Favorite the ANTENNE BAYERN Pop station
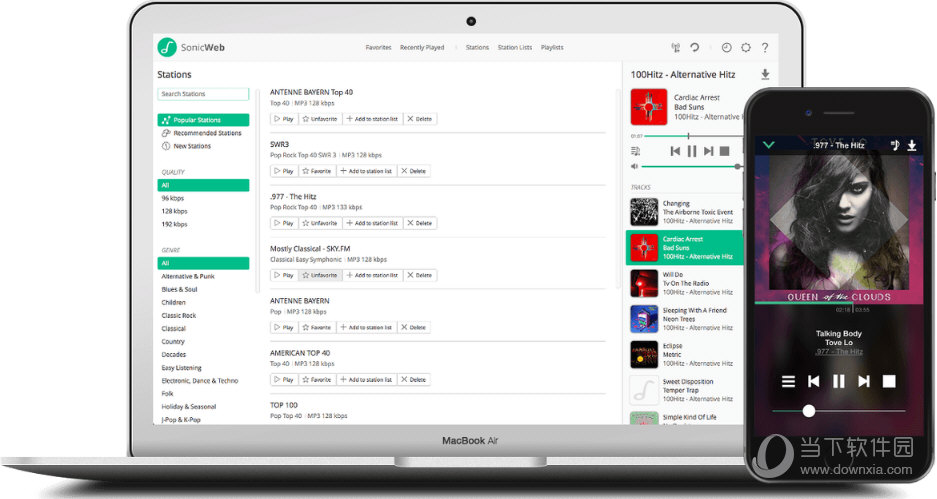This screenshot has height=499, width=937. tap(317, 327)
